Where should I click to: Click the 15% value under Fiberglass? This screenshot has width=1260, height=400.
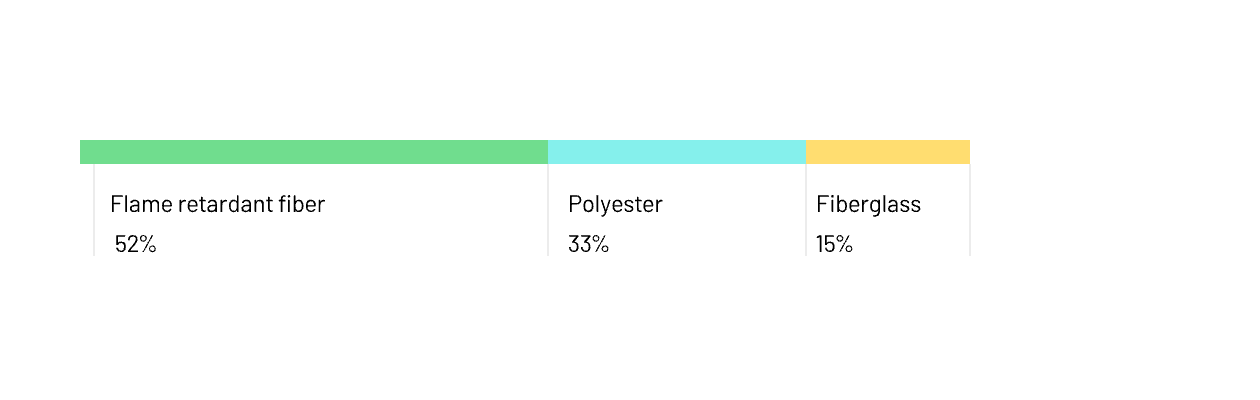coord(834,244)
